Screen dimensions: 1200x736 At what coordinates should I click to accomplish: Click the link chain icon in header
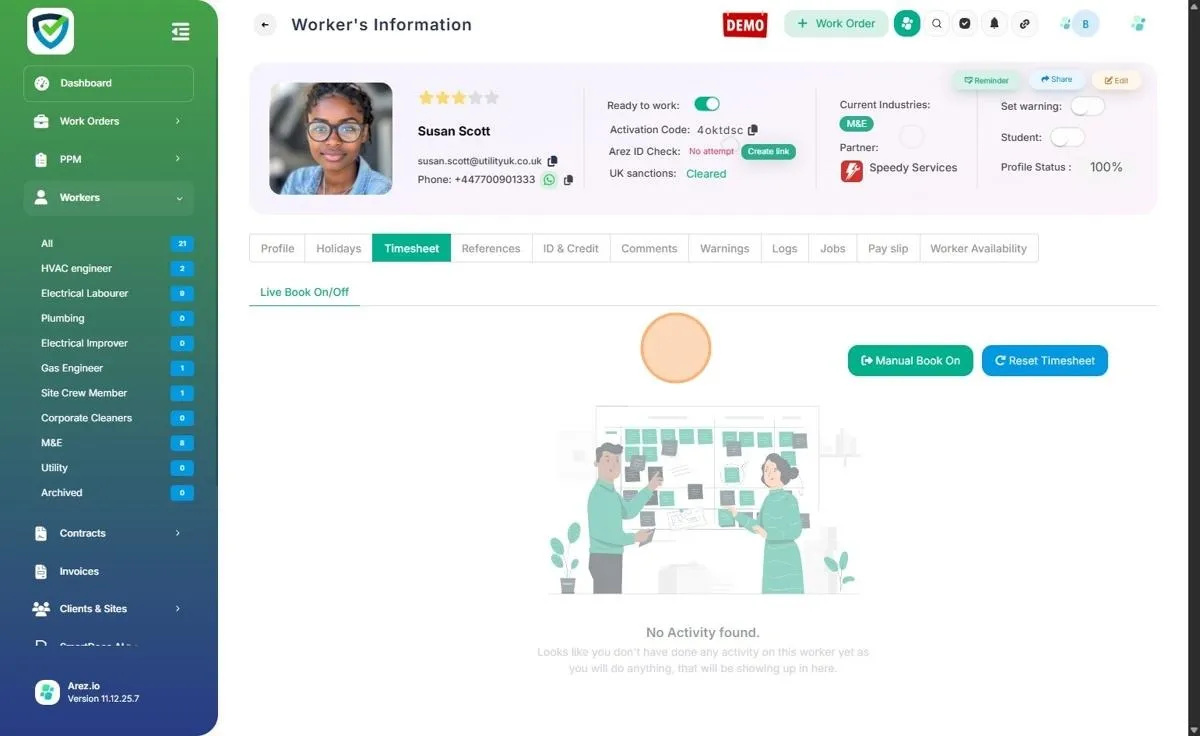pos(1024,24)
